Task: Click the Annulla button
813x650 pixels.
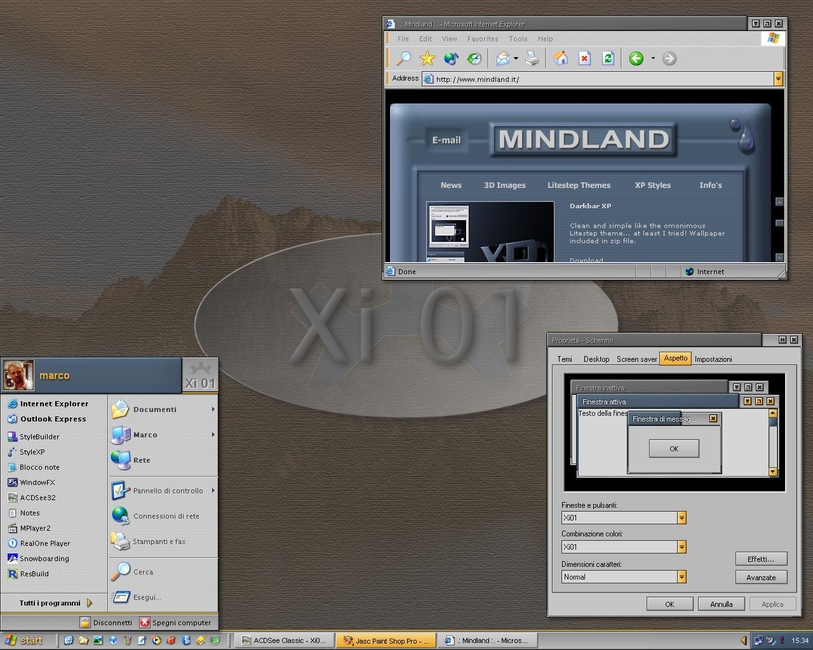Action: [x=721, y=604]
